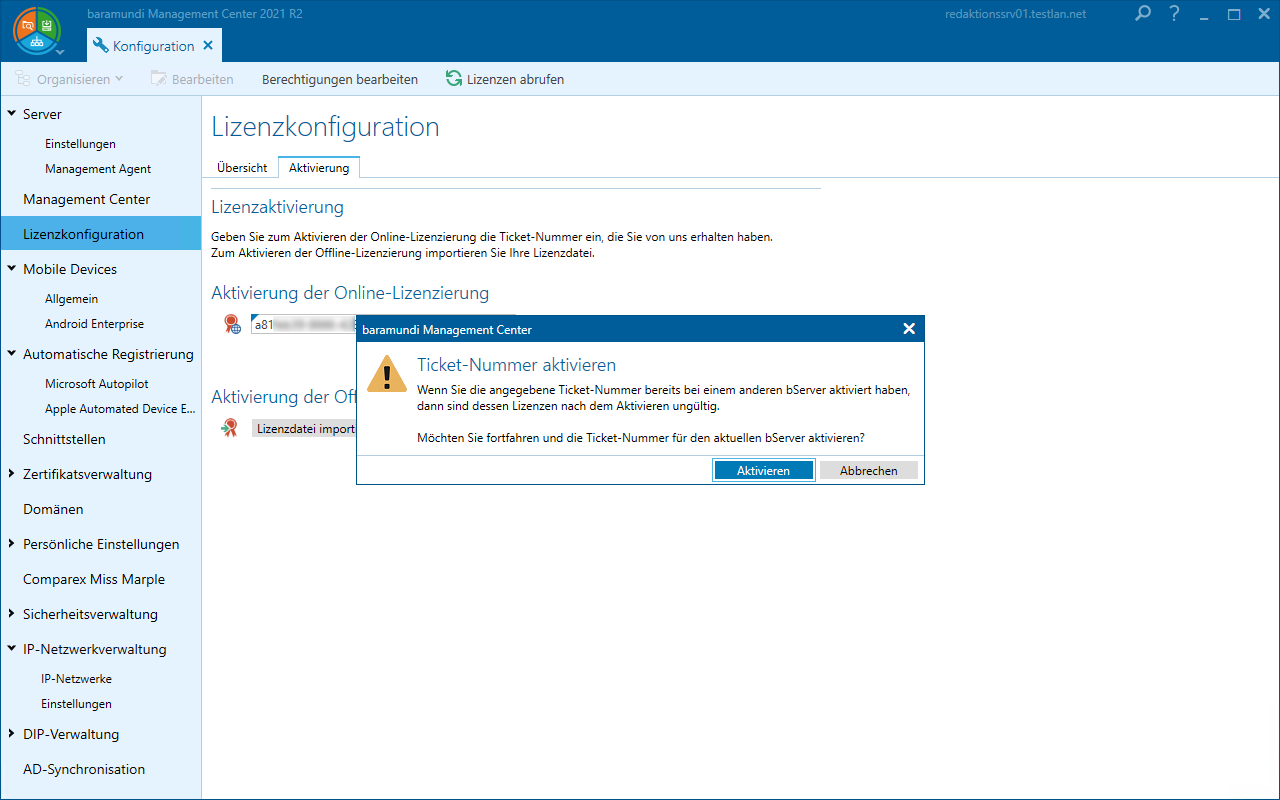Click the baramundi logo icon at top-left
The width and height of the screenshot is (1280, 800).
coord(36,30)
